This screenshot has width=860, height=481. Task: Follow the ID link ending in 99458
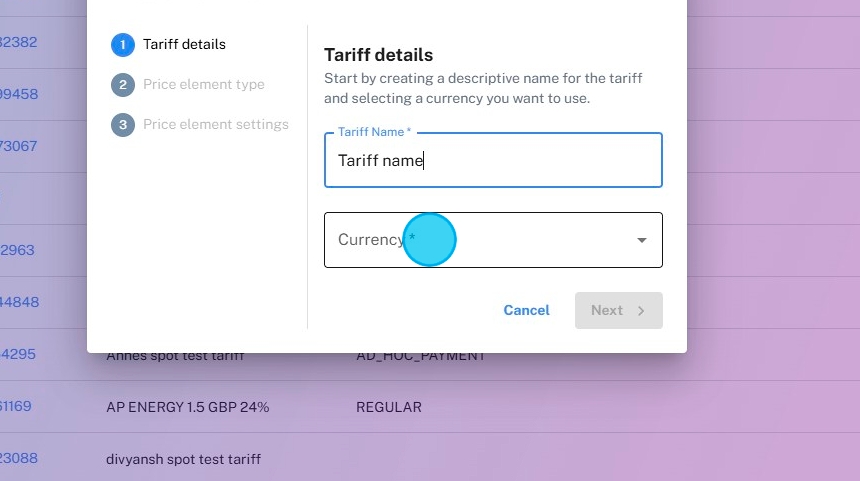pos(18,94)
